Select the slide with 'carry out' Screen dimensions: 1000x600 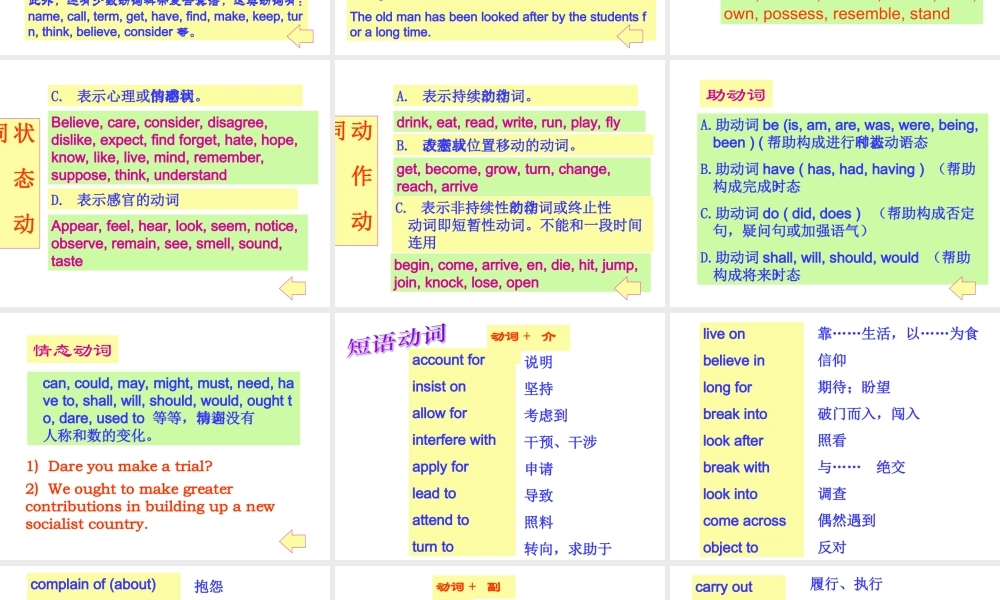tap(835, 583)
